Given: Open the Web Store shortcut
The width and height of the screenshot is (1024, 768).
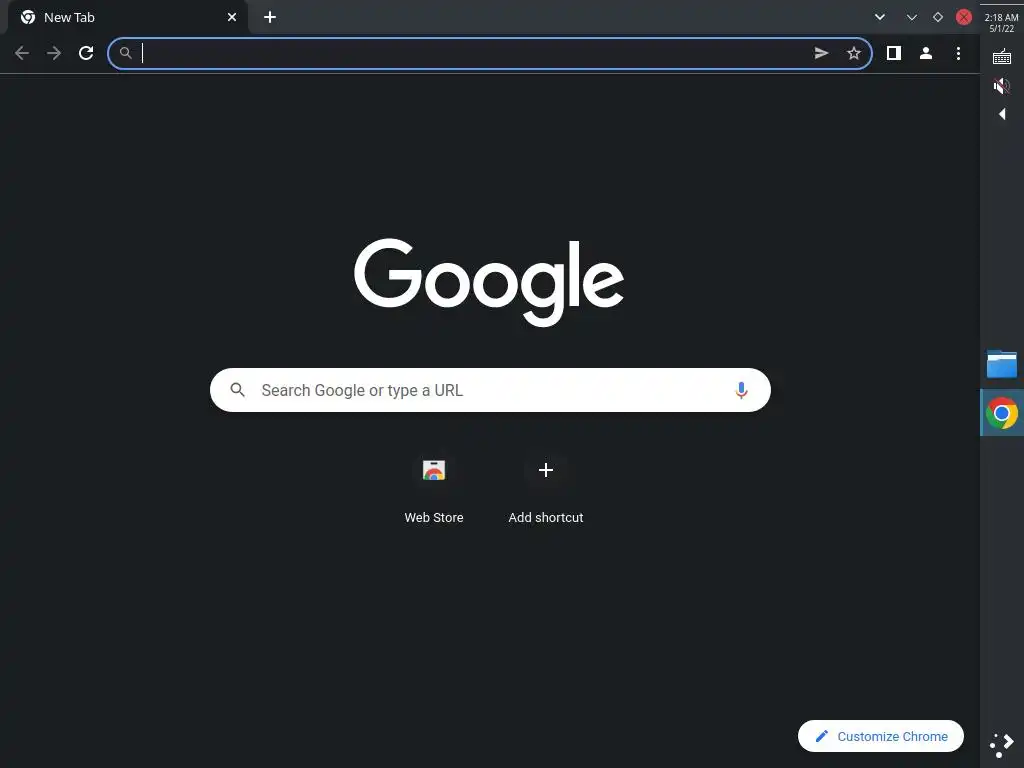Looking at the screenshot, I should (x=434, y=490).
